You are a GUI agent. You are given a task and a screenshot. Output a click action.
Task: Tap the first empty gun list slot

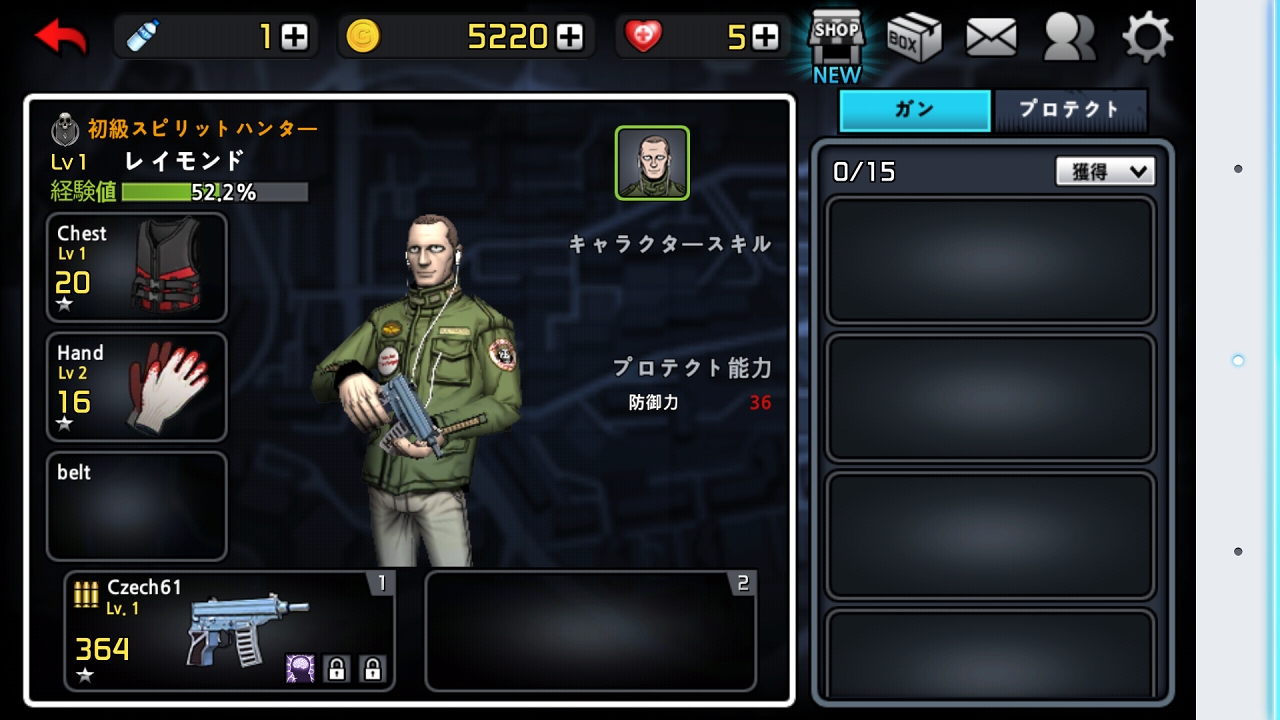click(x=991, y=260)
